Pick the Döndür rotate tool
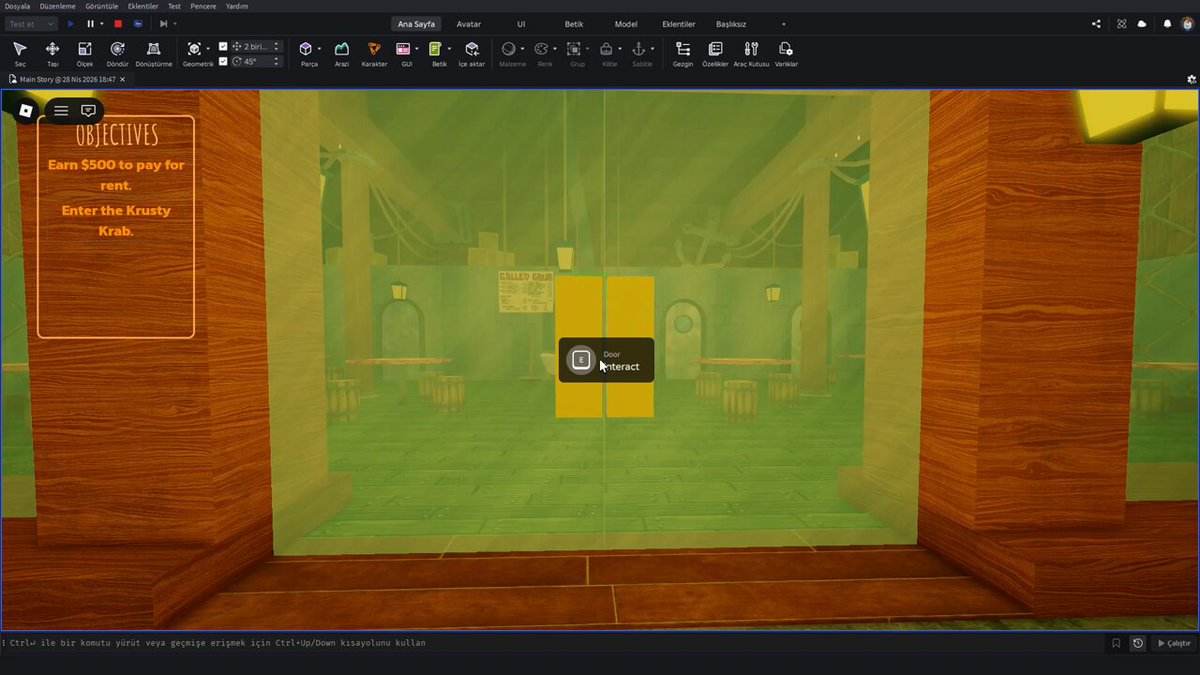1200x675 pixels. (x=117, y=53)
